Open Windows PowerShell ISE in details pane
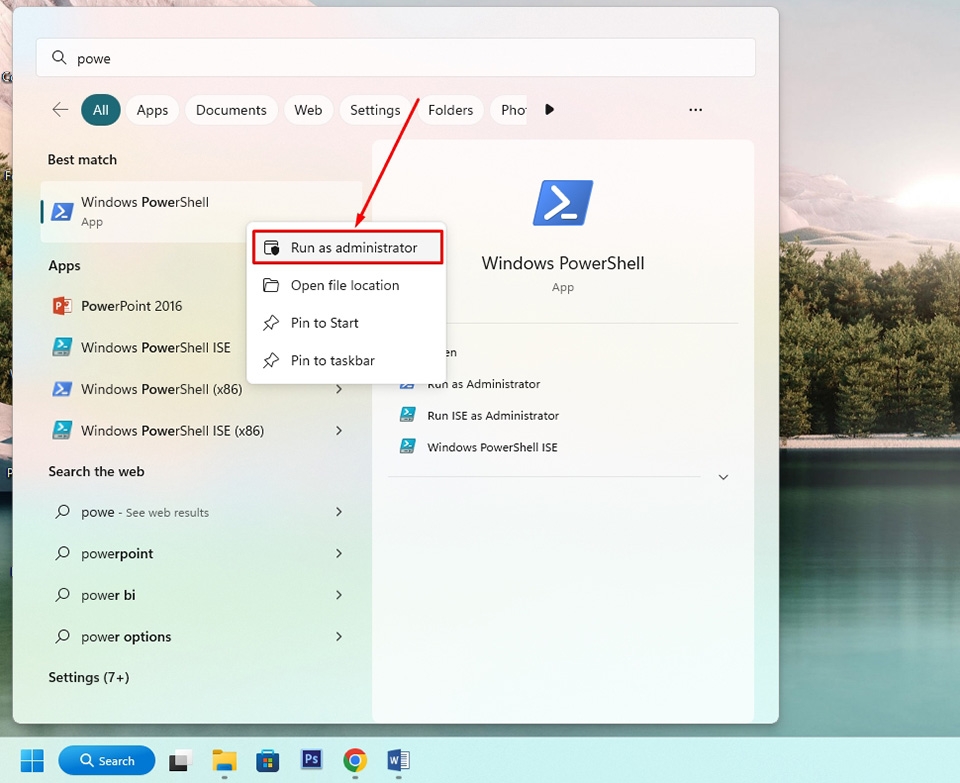 coord(492,447)
